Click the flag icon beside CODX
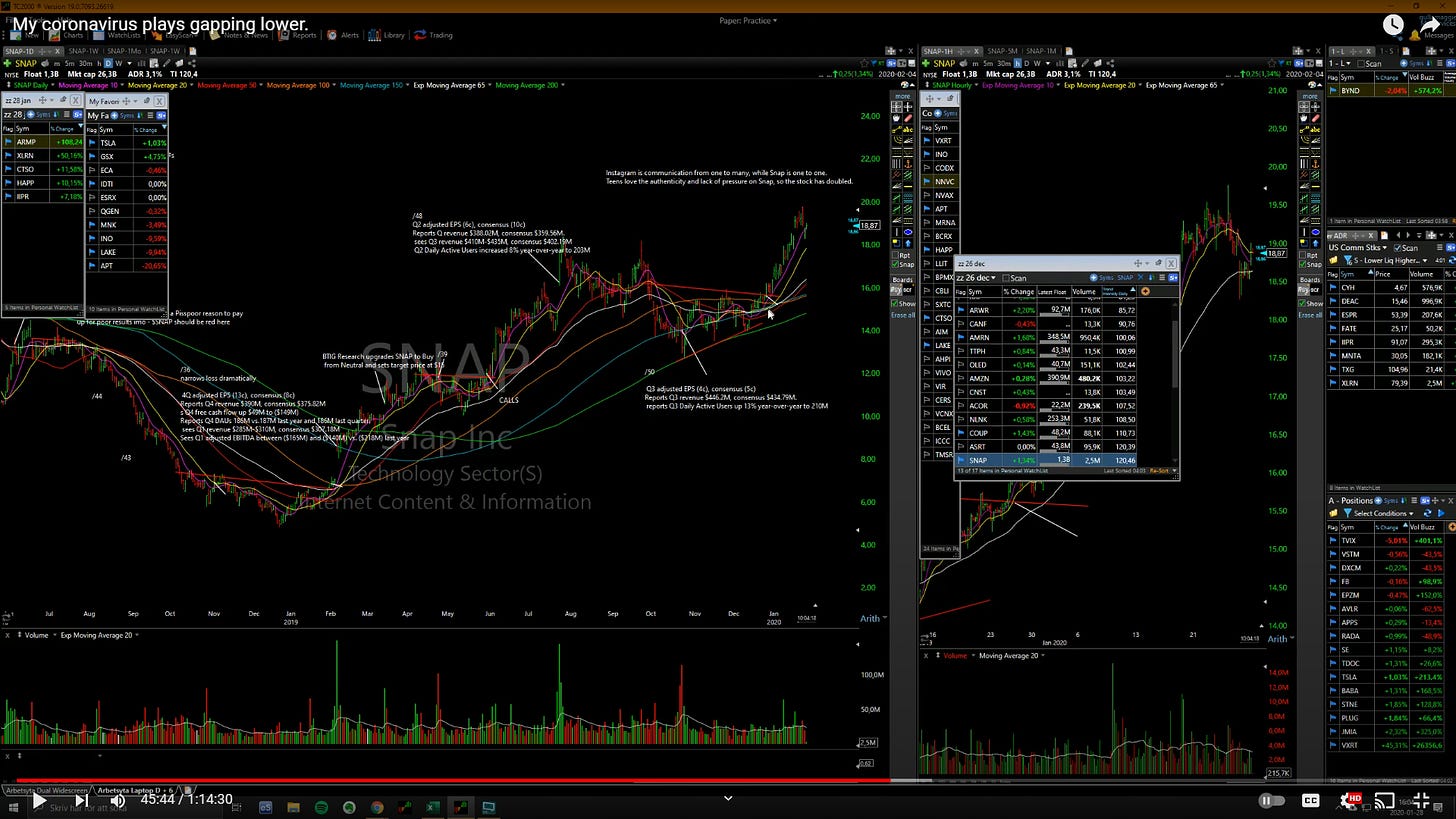The width and height of the screenshot is (1456, 819). pyautogui.click(x=926, y=168)
